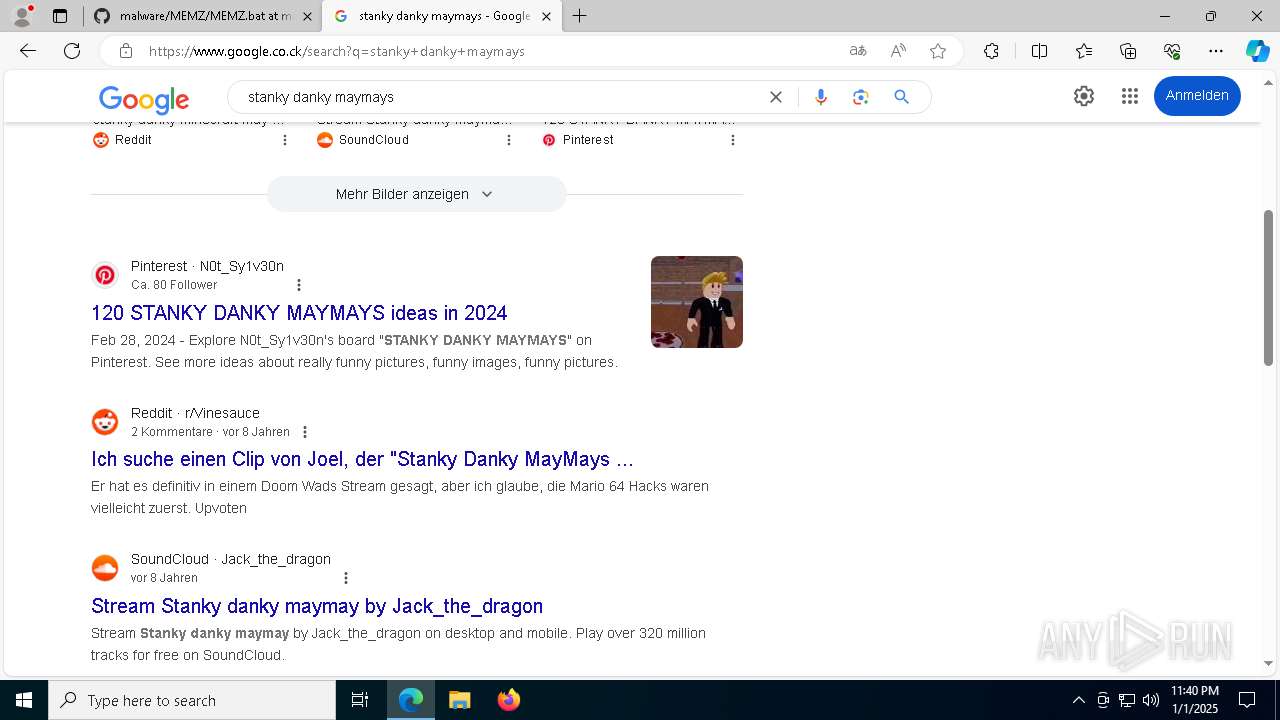
Task: Open Edge Settings and more menu
Action: point(1216,51)
